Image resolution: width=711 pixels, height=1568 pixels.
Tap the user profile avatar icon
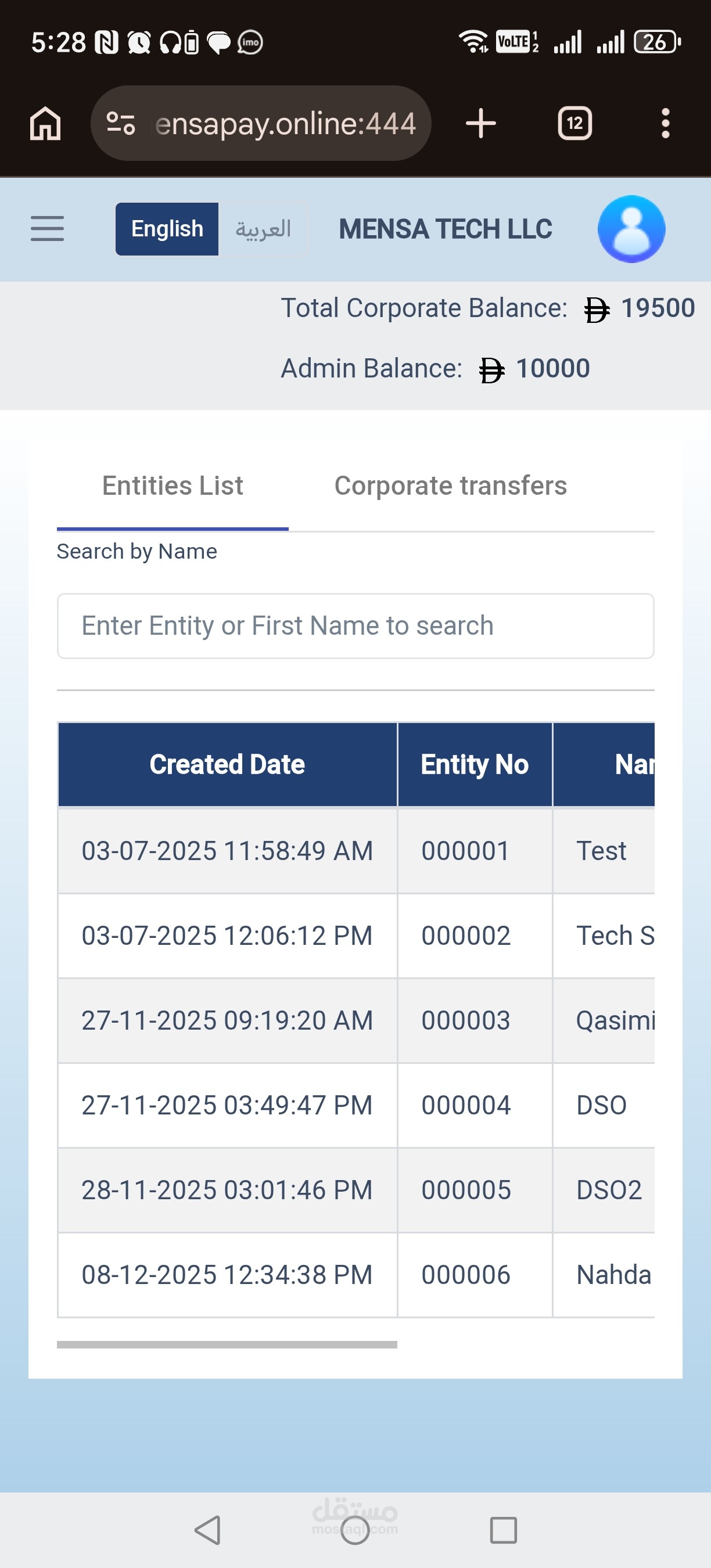pos(631,229)
